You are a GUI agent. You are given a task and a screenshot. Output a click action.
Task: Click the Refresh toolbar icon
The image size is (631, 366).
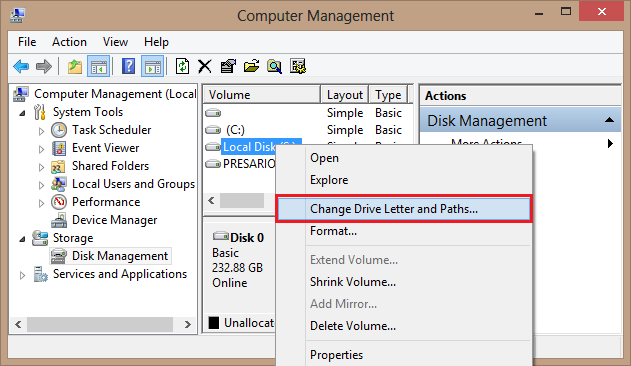pyautogui.click(x=182, y=66)
